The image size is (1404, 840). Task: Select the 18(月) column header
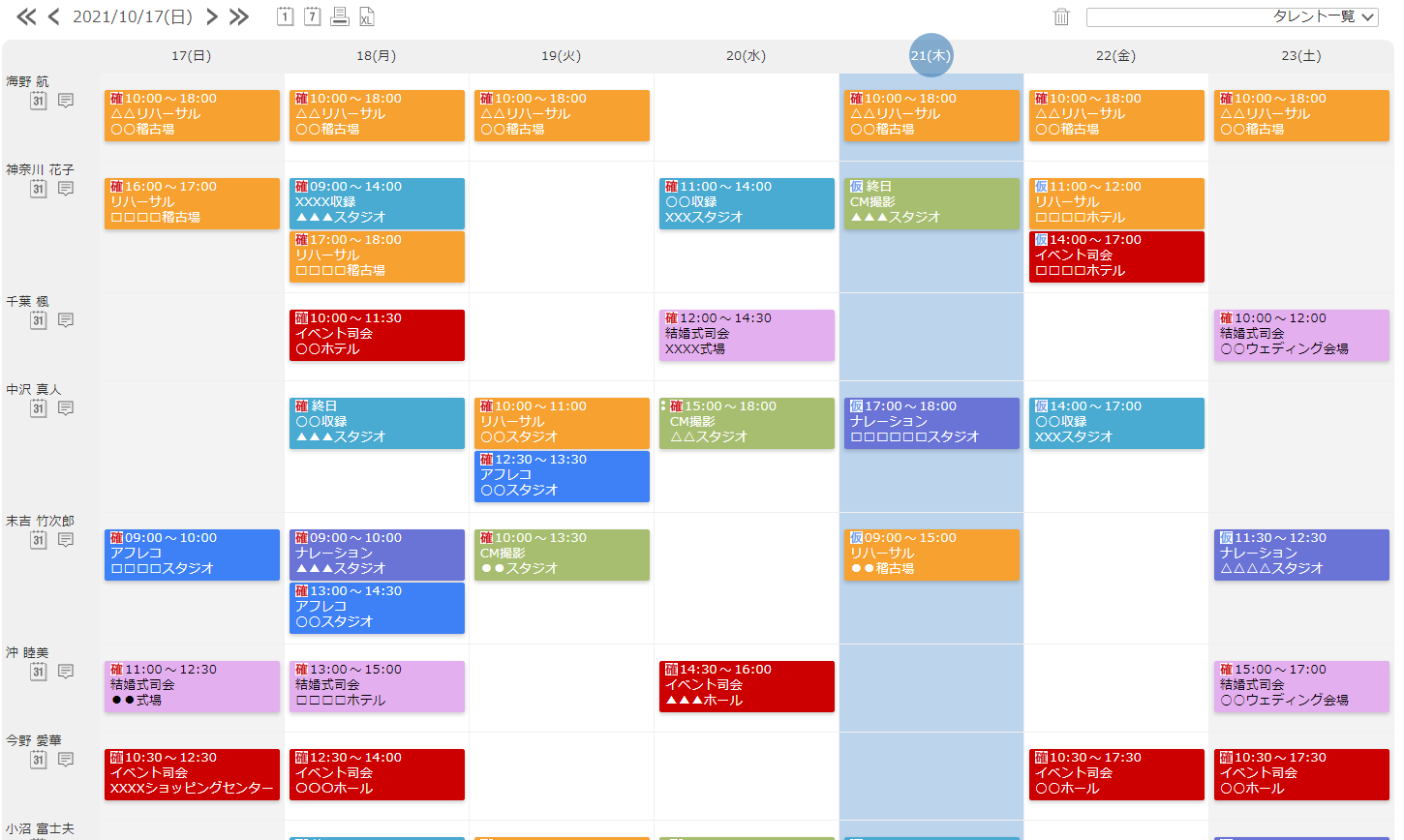pyautogui.click(x=376, y=56)
